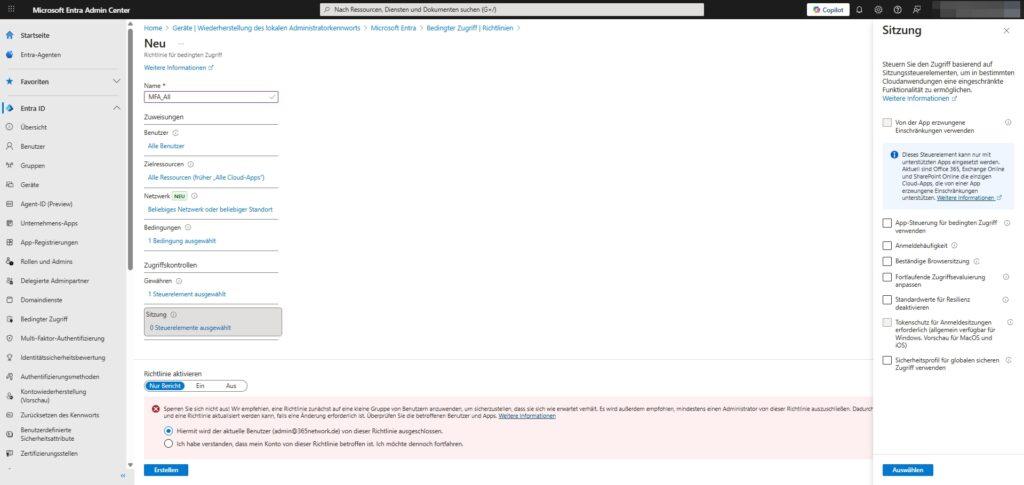Open the Alle Benutzer assignment link
1024x485 pixels.
coord(166,146)
